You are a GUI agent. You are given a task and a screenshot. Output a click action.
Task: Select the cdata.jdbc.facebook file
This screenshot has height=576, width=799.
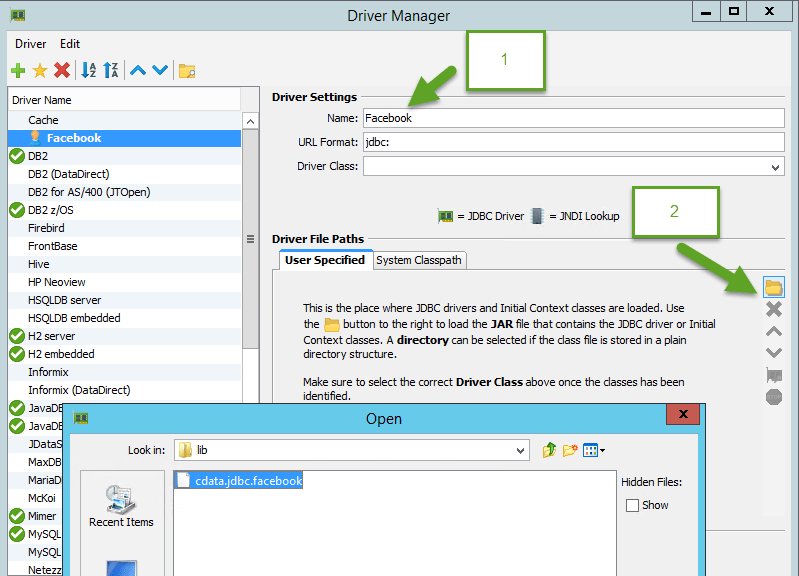(239, 480)
